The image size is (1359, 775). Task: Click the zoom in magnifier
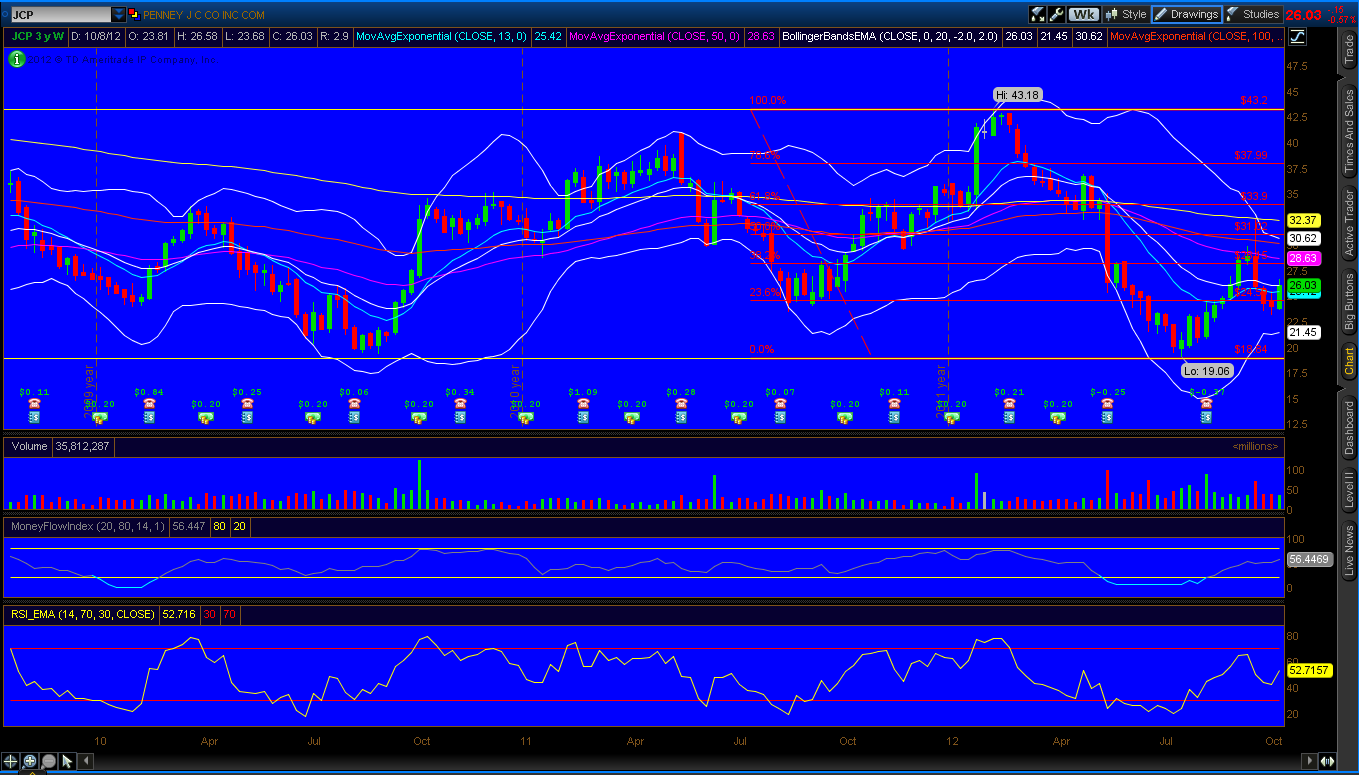pyautogui.click(x=30, y=761)
